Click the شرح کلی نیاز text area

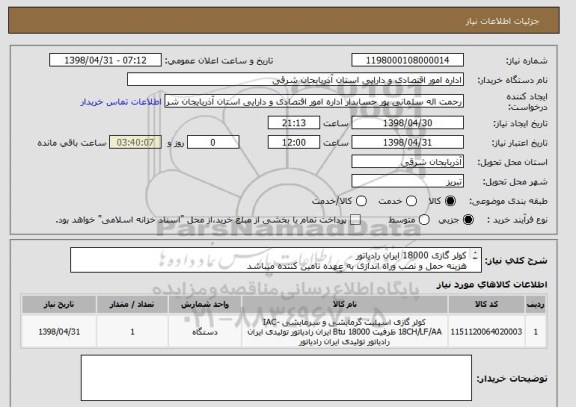tap(276, 260)
